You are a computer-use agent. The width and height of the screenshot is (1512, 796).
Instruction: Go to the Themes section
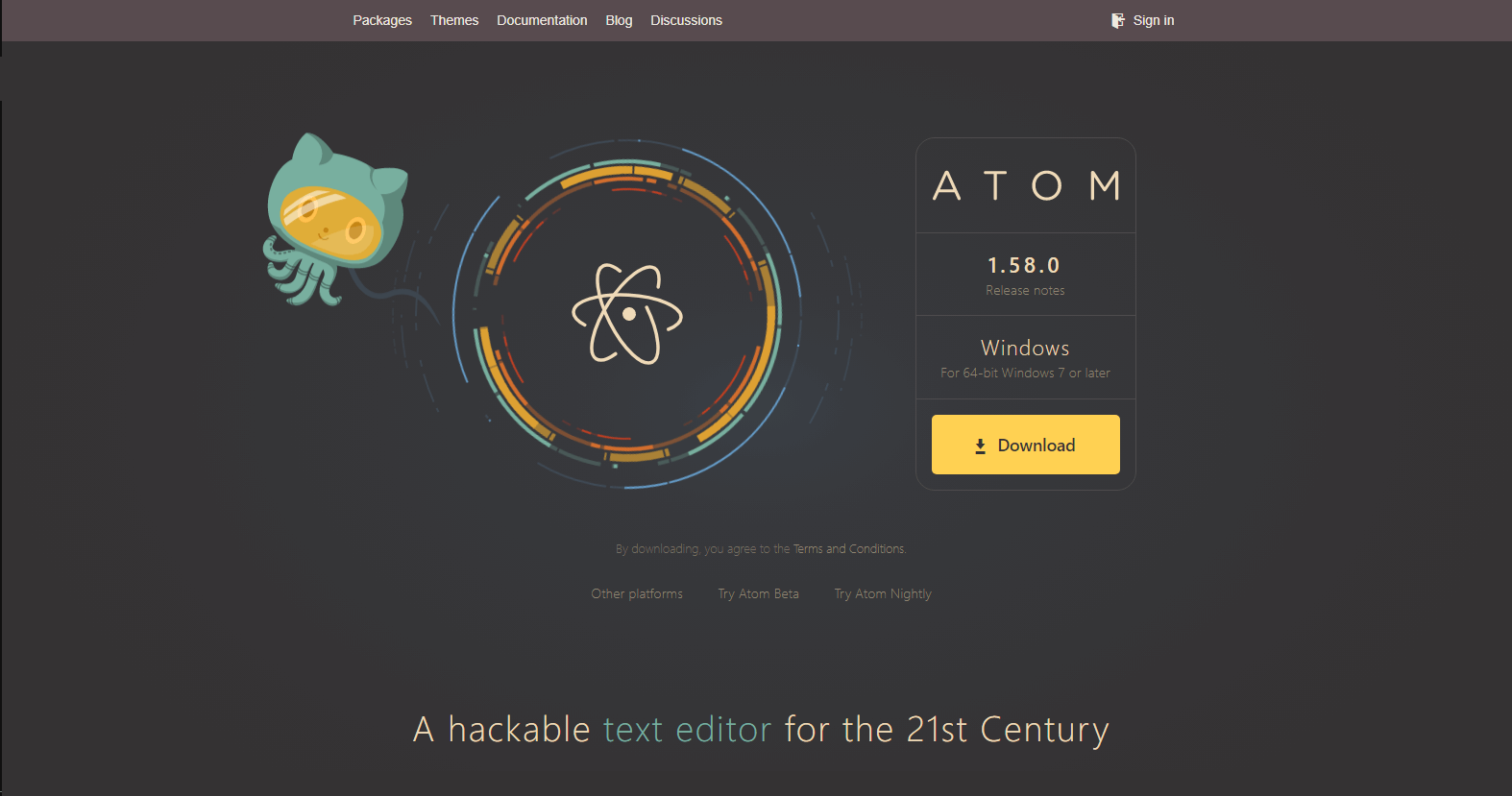tap(453, 20)
